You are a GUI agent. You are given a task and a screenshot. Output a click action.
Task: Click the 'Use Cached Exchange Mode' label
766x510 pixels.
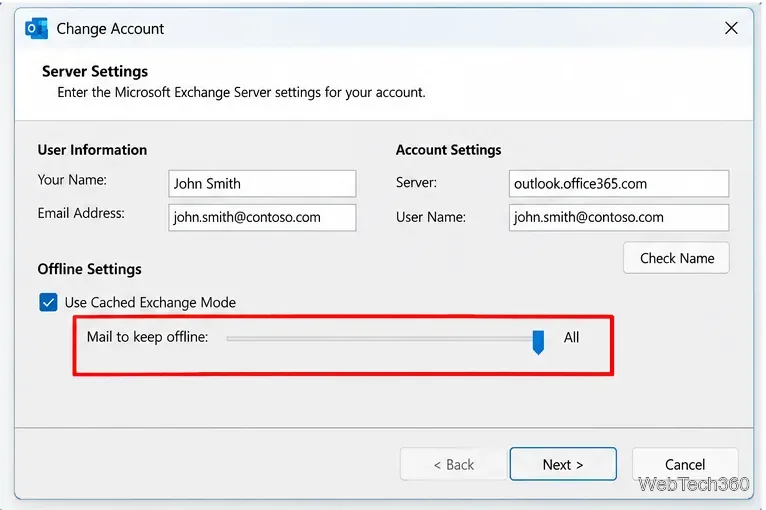tap(150, 302)
